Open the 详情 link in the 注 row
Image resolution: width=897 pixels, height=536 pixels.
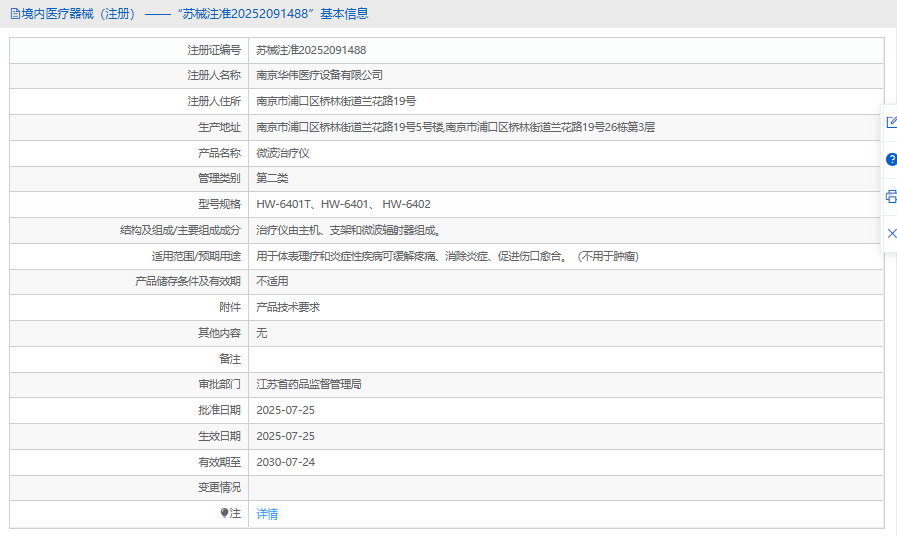click(267, 514)
